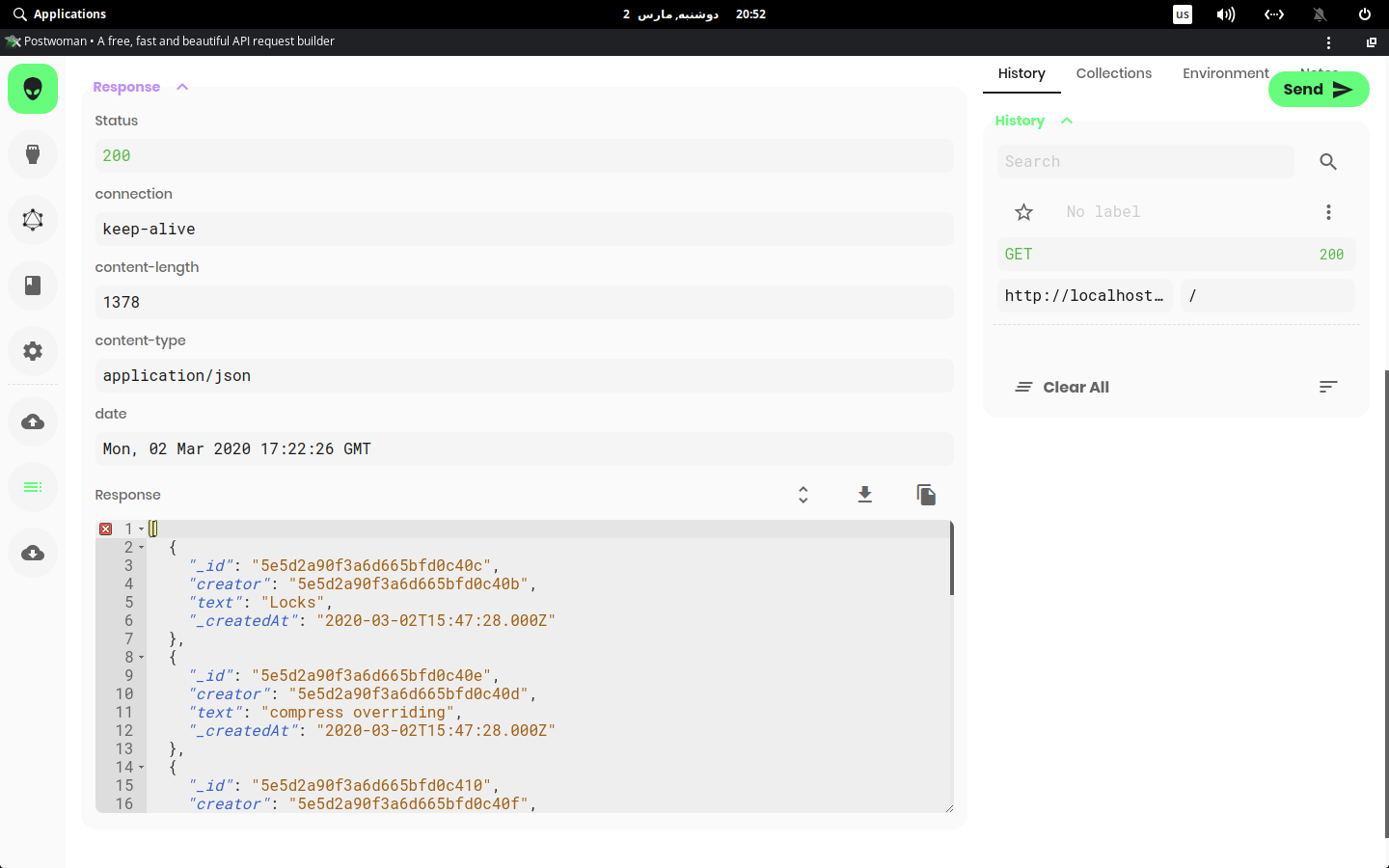Open the history entry options three-dot menu
The width and height of the screenshot is (1389, 868).
click(1328, 211)
